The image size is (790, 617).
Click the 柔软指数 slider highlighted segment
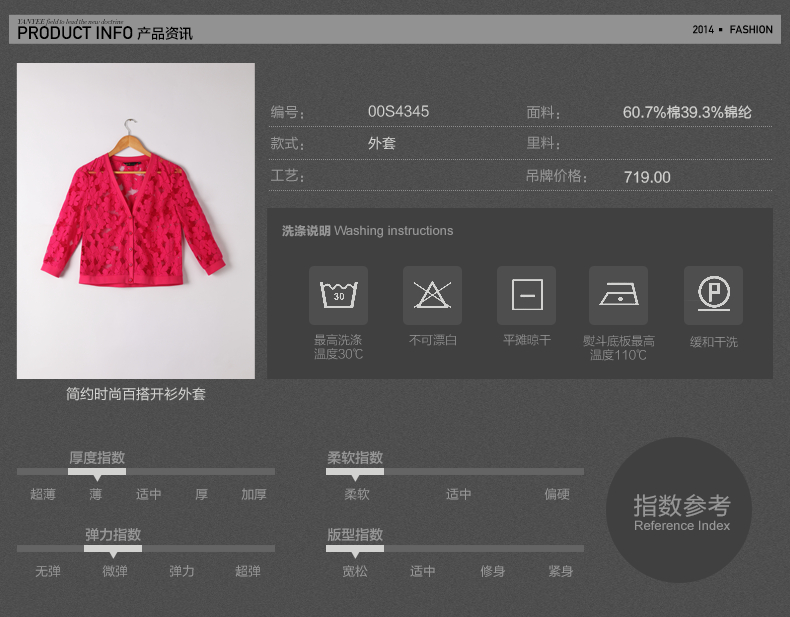(355, 471)
